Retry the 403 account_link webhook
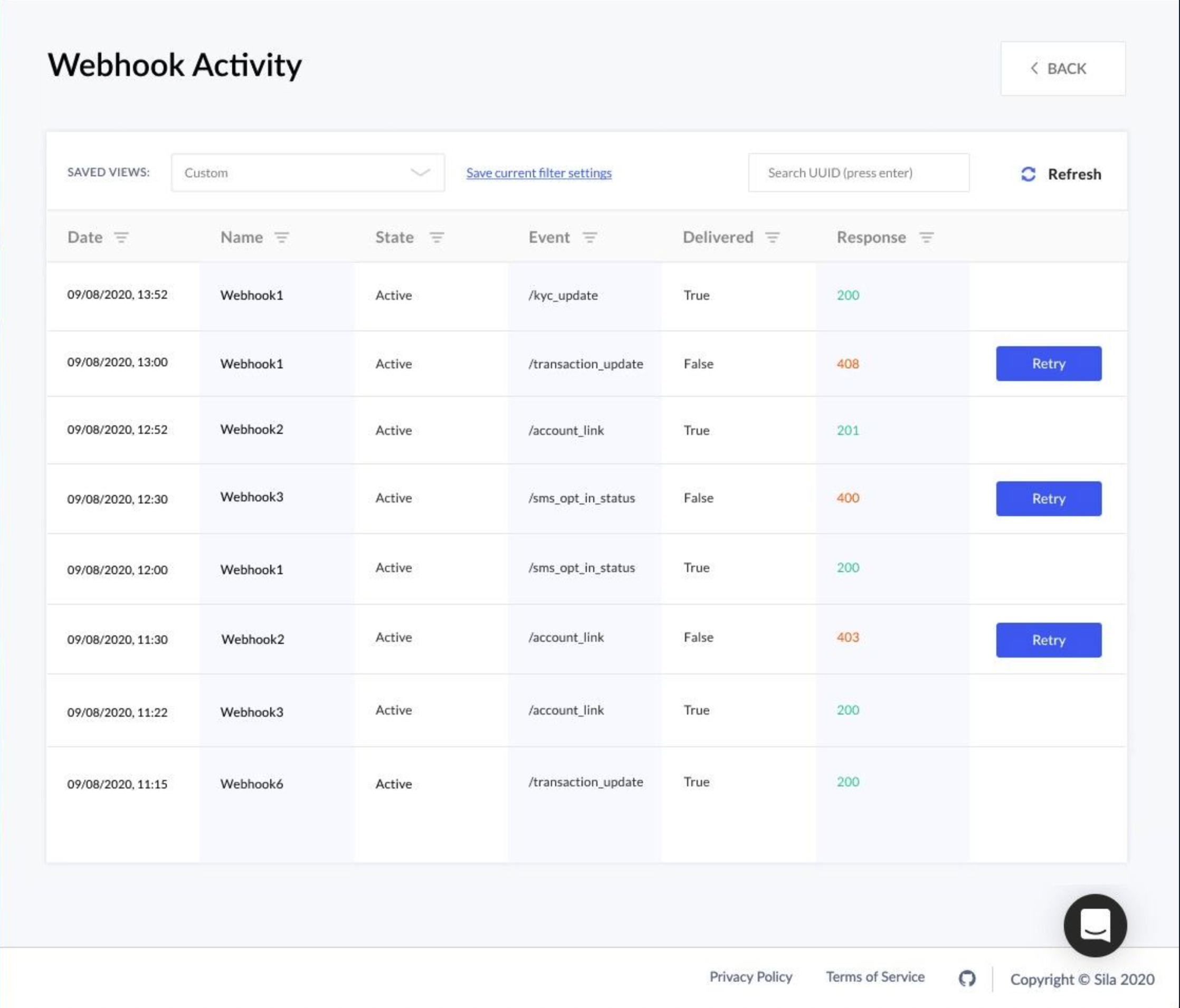 point(1048,640)
